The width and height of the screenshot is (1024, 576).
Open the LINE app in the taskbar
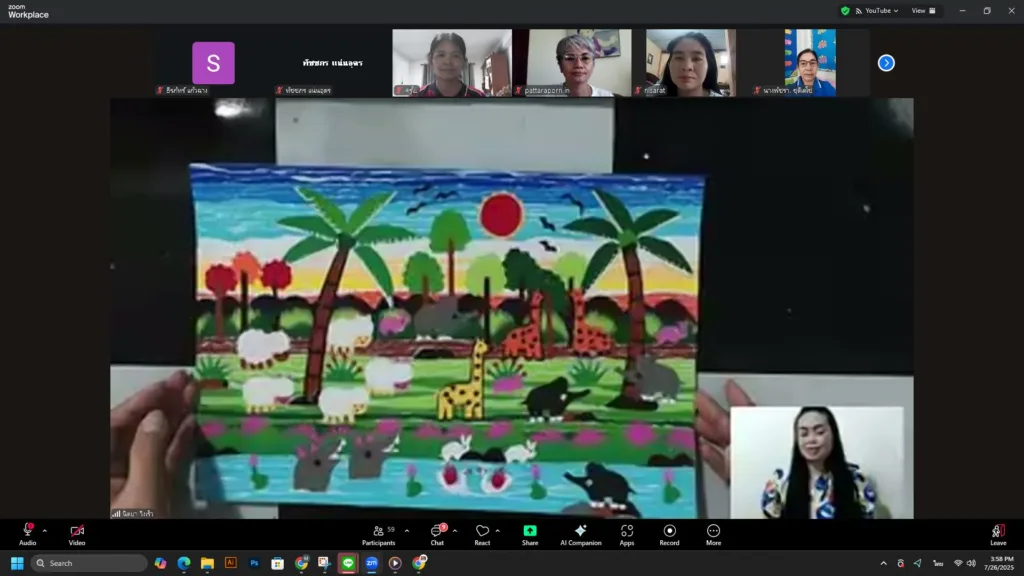(348, 563)
